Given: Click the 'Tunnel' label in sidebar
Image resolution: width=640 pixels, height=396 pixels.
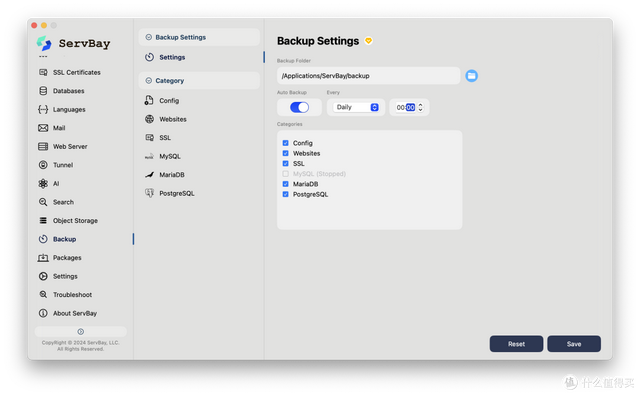Looking at the screenshot, I should (x=63, y=165).
